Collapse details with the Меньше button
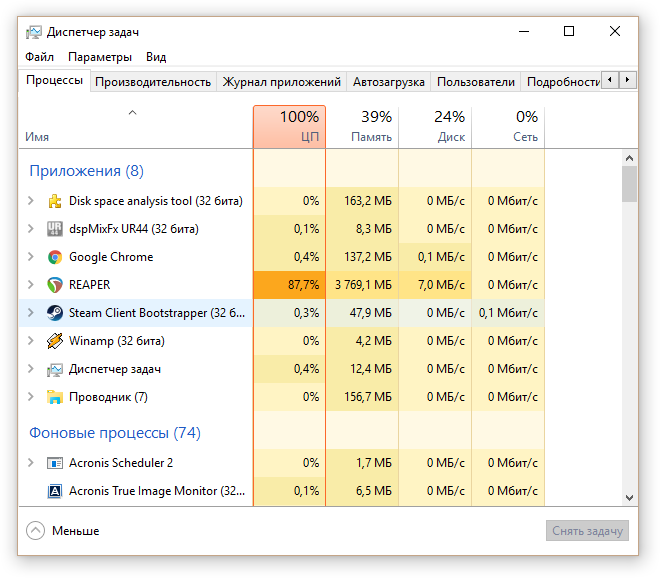 pos(63,531)
